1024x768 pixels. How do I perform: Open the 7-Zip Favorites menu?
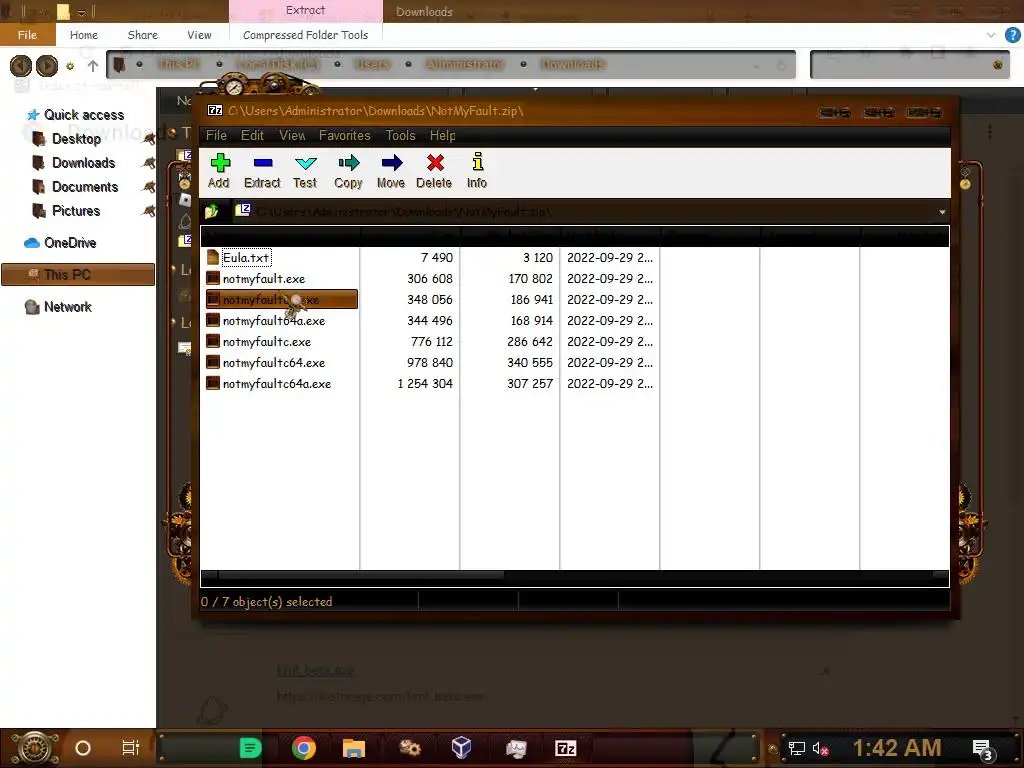tap(344, 135)
